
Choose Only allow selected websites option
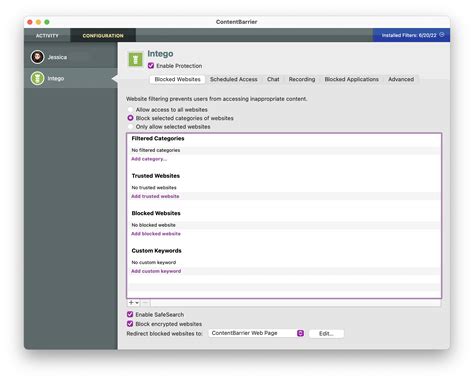(x=130, y=127)
